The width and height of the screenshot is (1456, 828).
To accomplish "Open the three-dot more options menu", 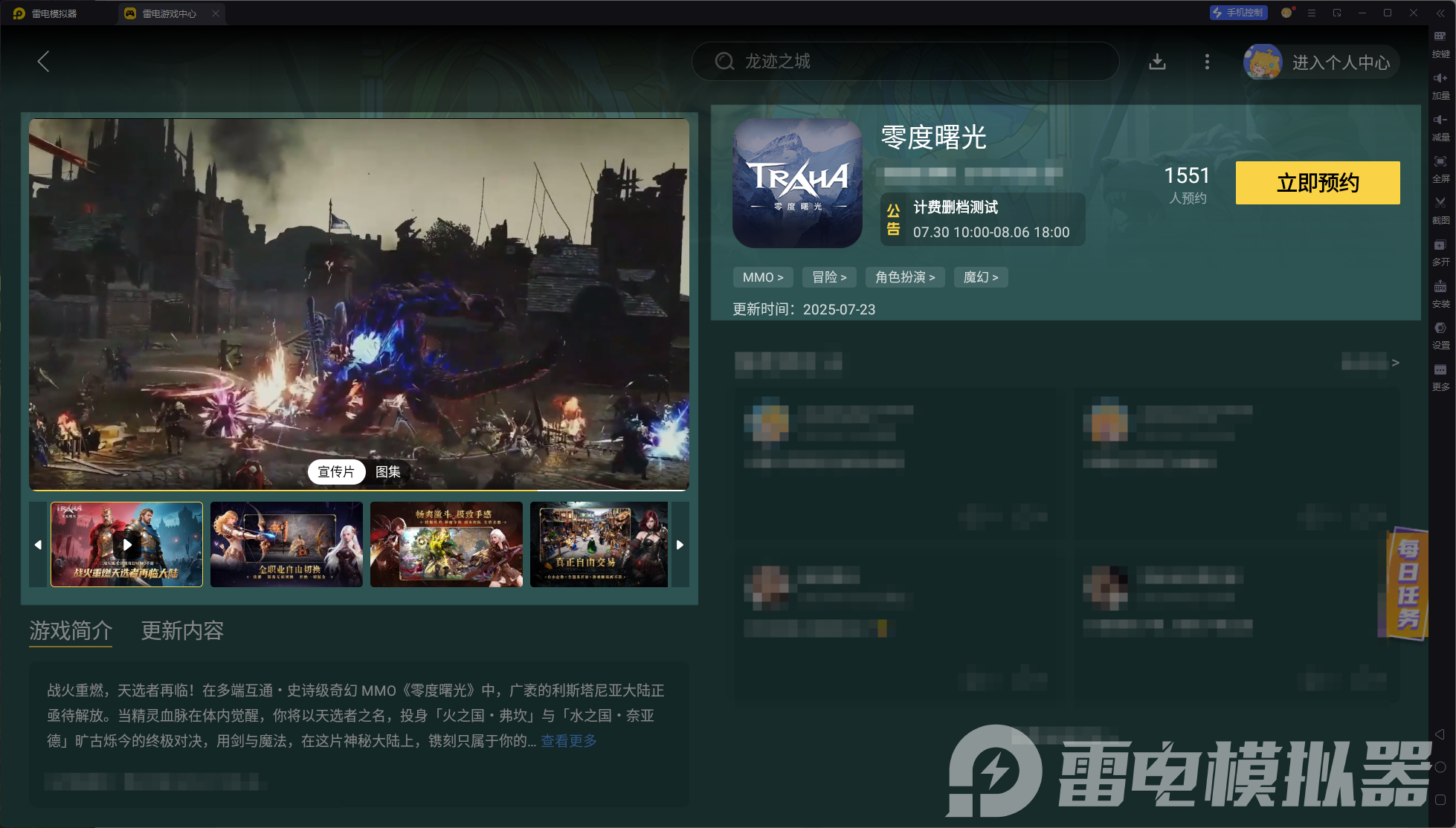I will click(1207, 62).
